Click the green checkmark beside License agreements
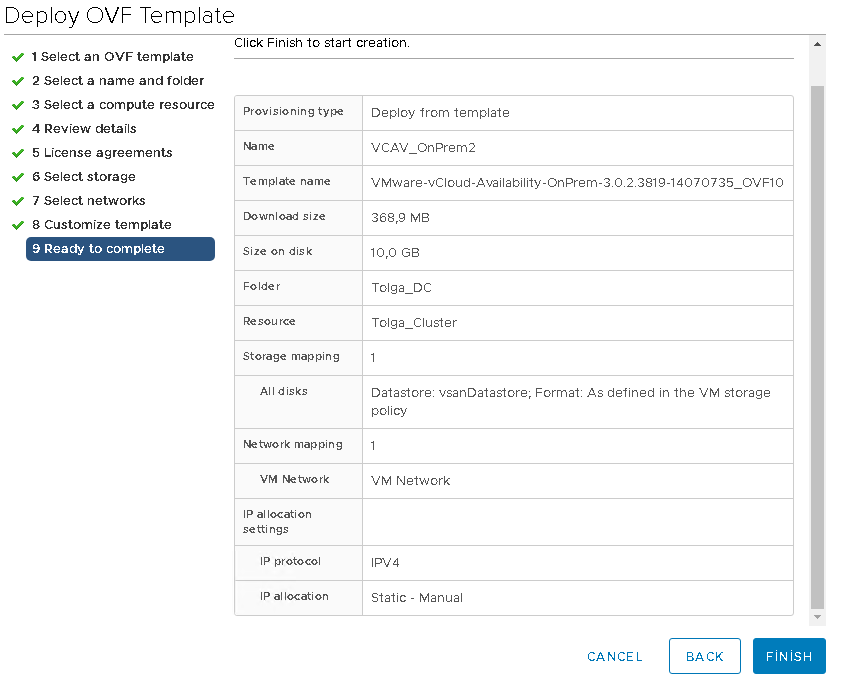The image size is (847, 682). click(18, 153)
